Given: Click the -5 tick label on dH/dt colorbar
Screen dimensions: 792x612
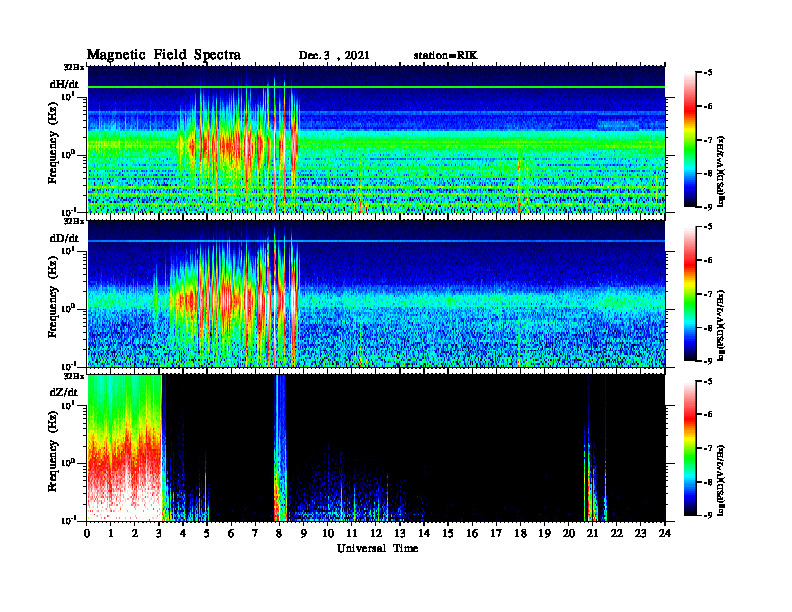Looking at the screenshot, I should 708,73.
